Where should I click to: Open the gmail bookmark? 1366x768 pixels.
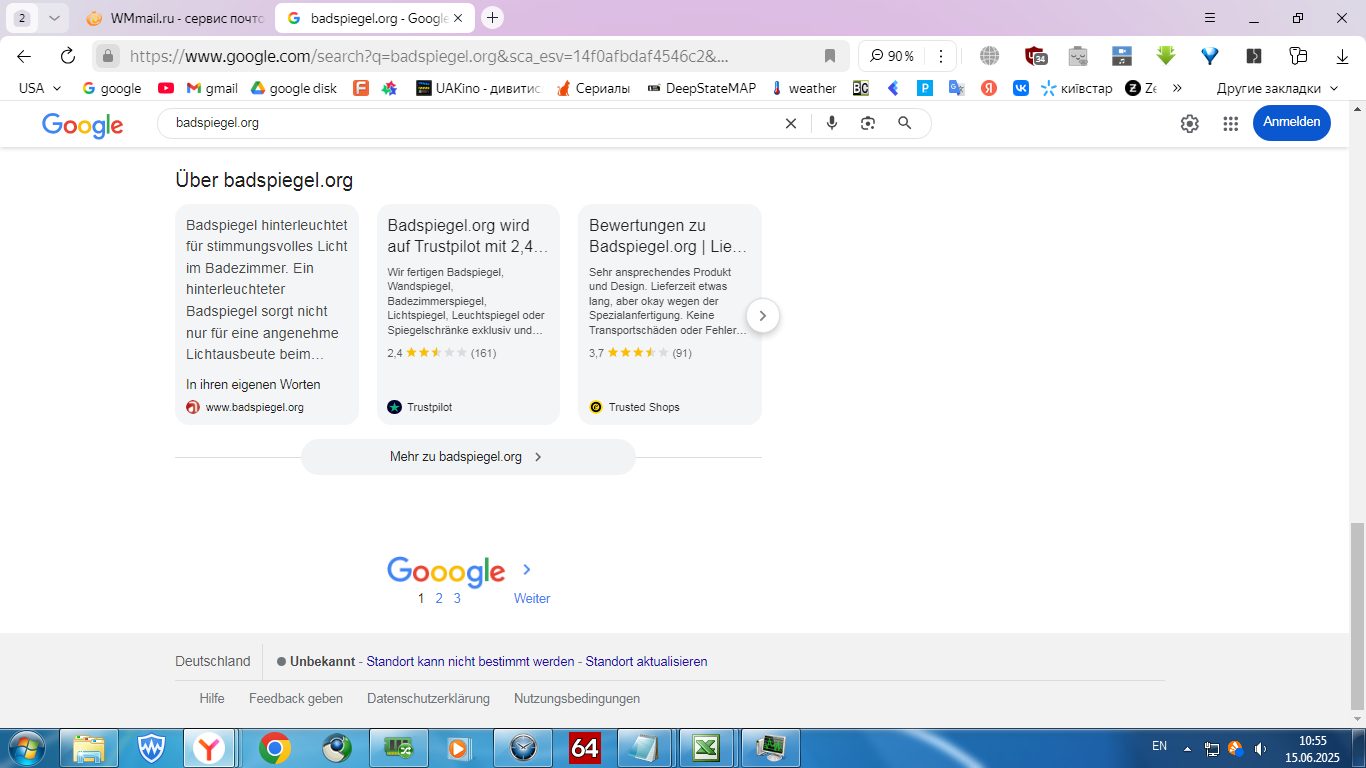click(x=212, y=88)
